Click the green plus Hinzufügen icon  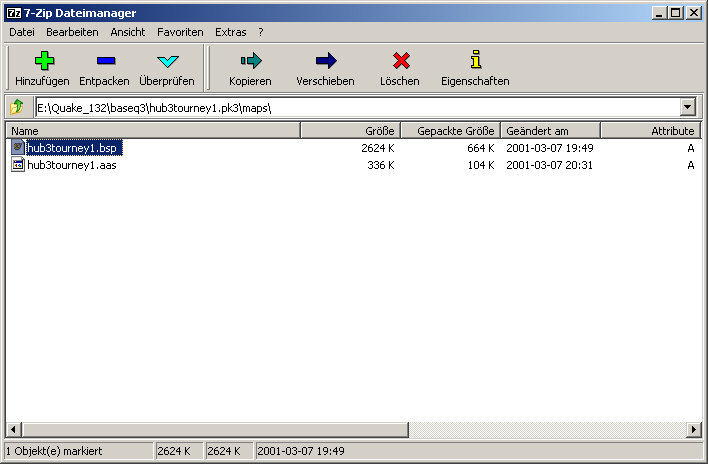pos(44,60)
